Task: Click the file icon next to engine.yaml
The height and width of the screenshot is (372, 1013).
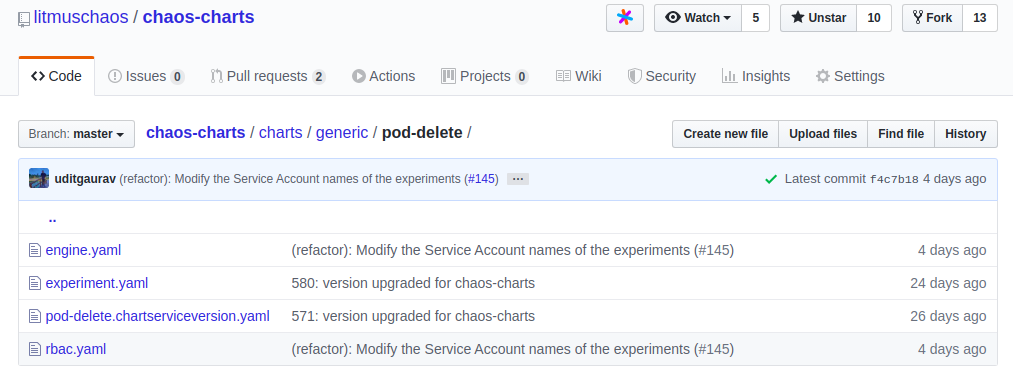Action: click(x=35, y=250)
